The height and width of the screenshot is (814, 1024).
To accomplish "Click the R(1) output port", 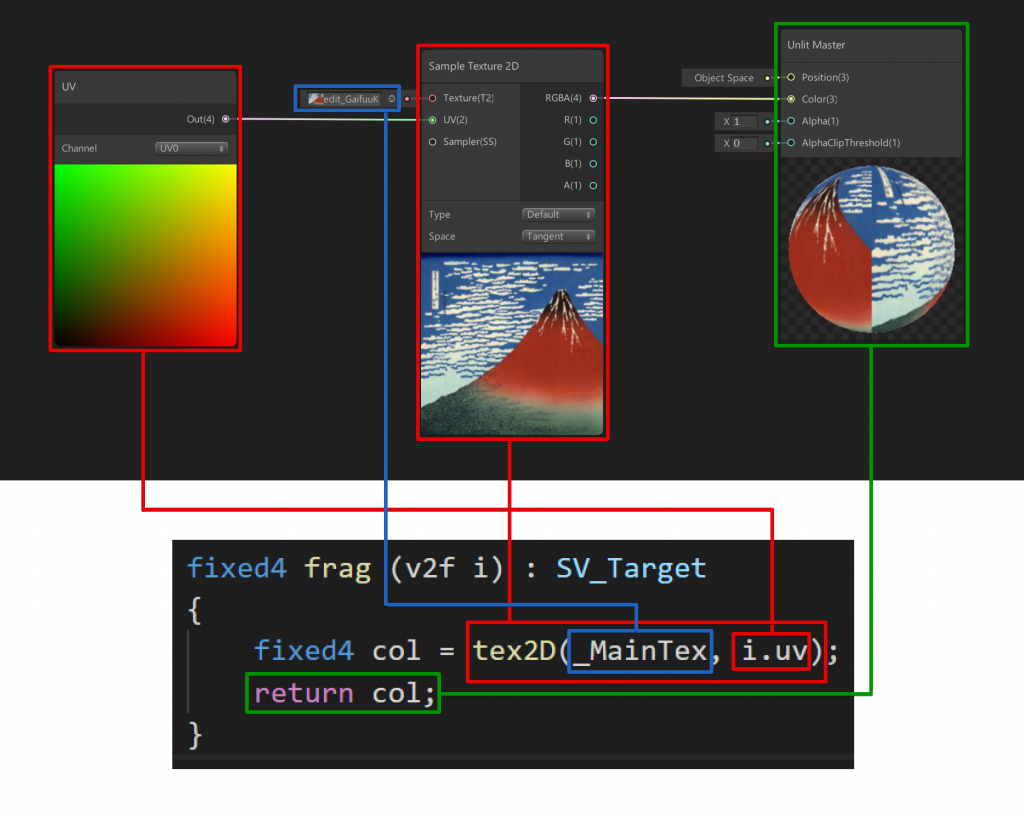I will coord(593,120).
